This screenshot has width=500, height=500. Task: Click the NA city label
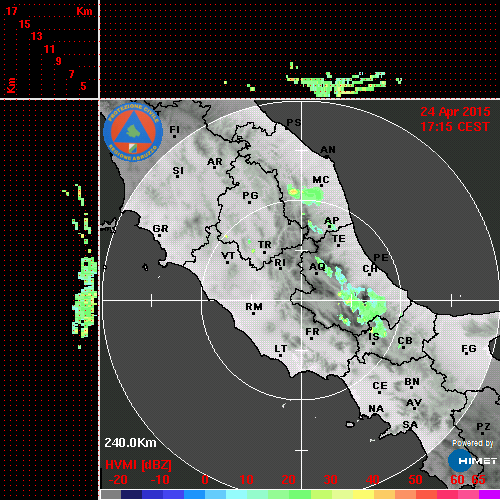[x=376, y=408]
